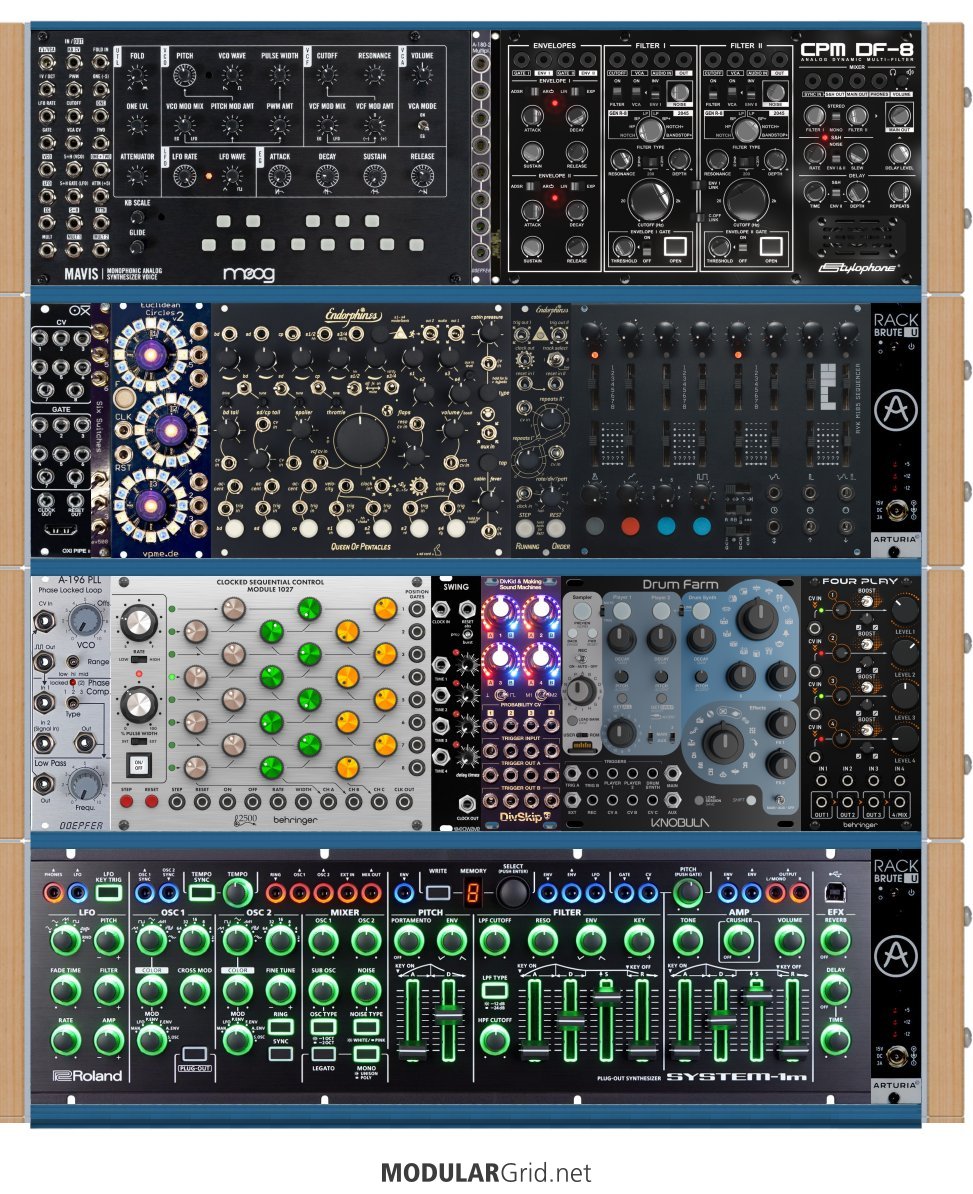Adjust the Mavis VOLUME knob
Screen dimensions: 973x1194
[x=421, y=75]
